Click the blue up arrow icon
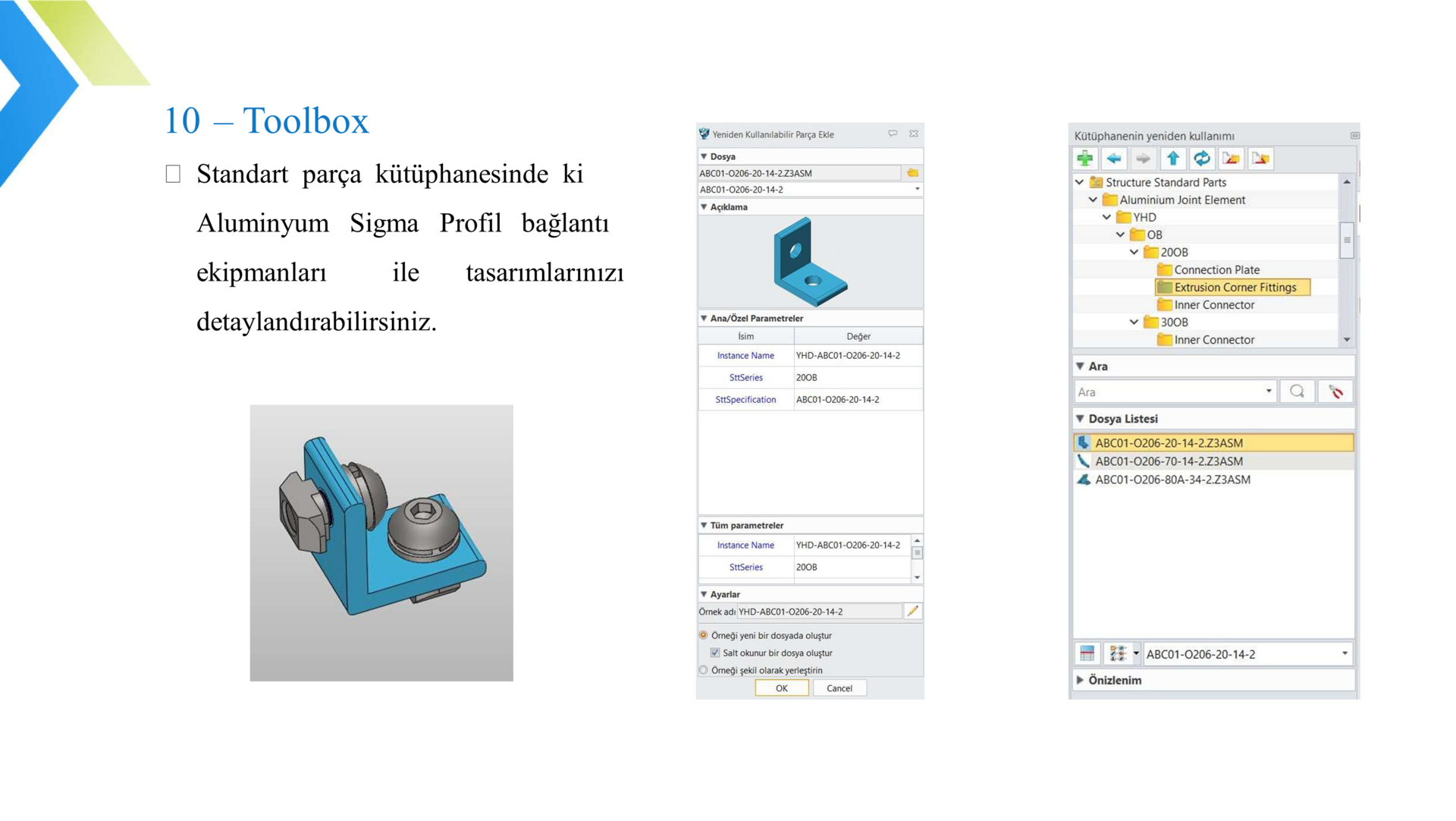Viewport: 1456px width, 821px height. coord(1172,159)
